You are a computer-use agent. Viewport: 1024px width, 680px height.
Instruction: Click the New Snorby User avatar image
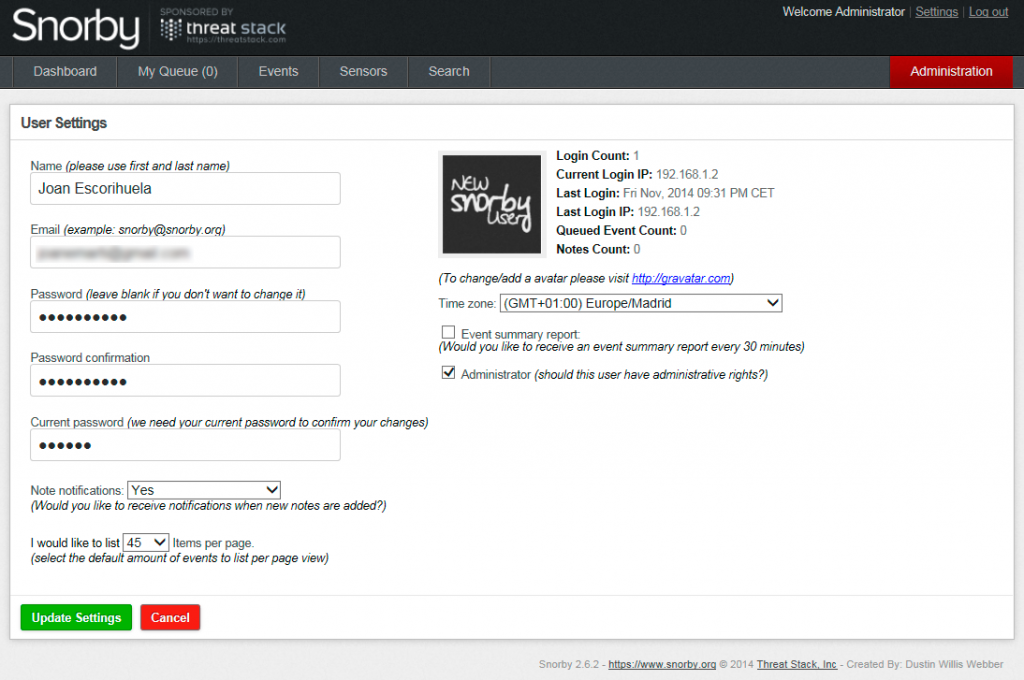point(492,204)
